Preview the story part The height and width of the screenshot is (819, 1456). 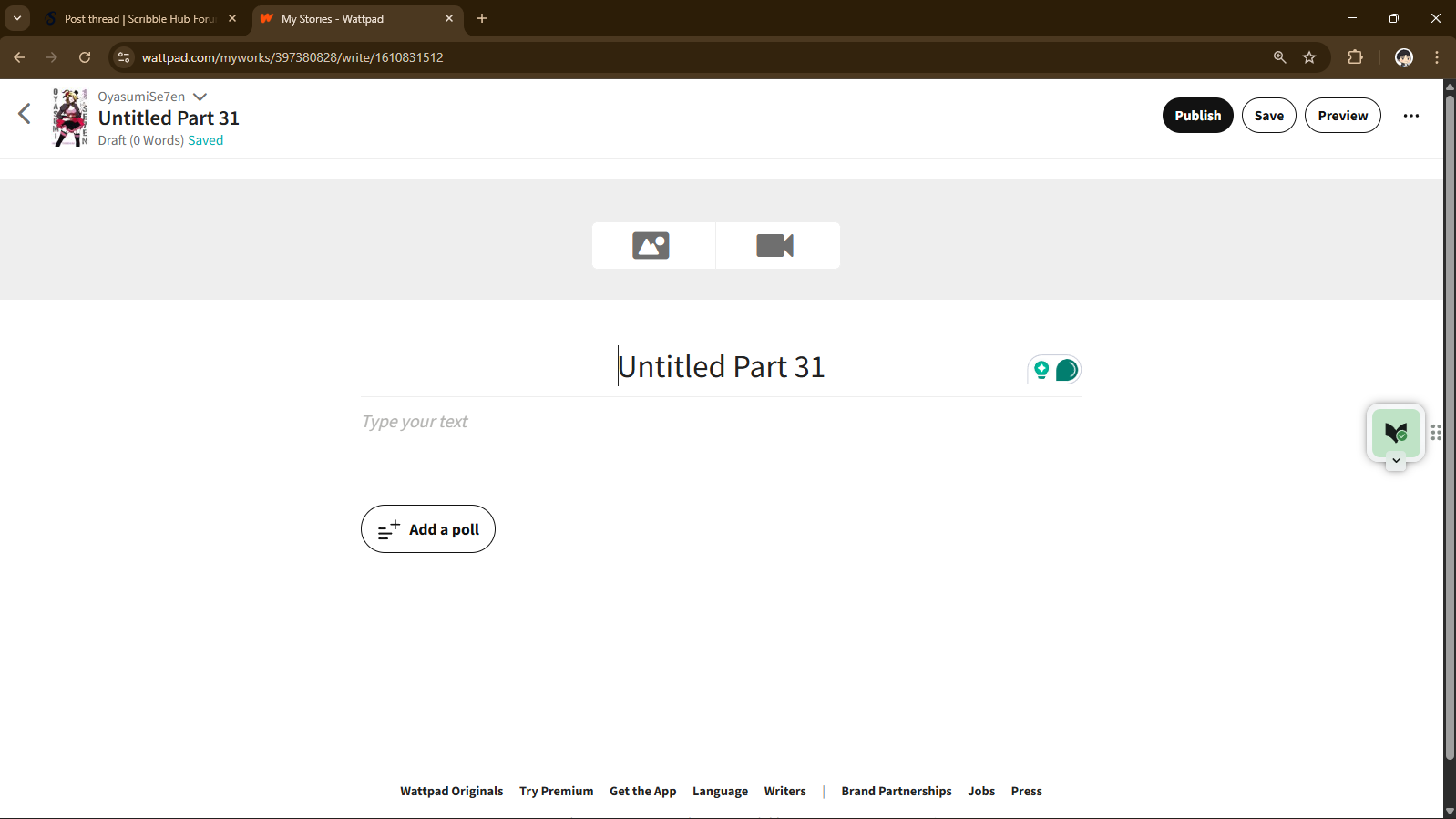pyautogui.click(x=1342, y=116)
